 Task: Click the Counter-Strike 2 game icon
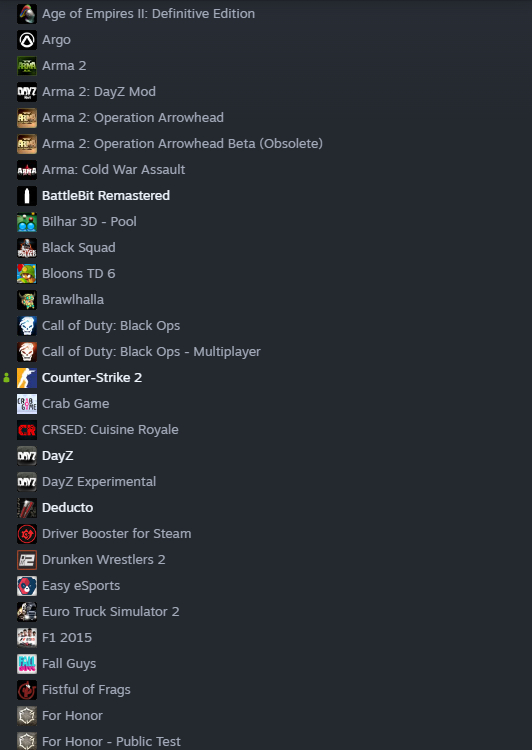click(x=27, y=378)
